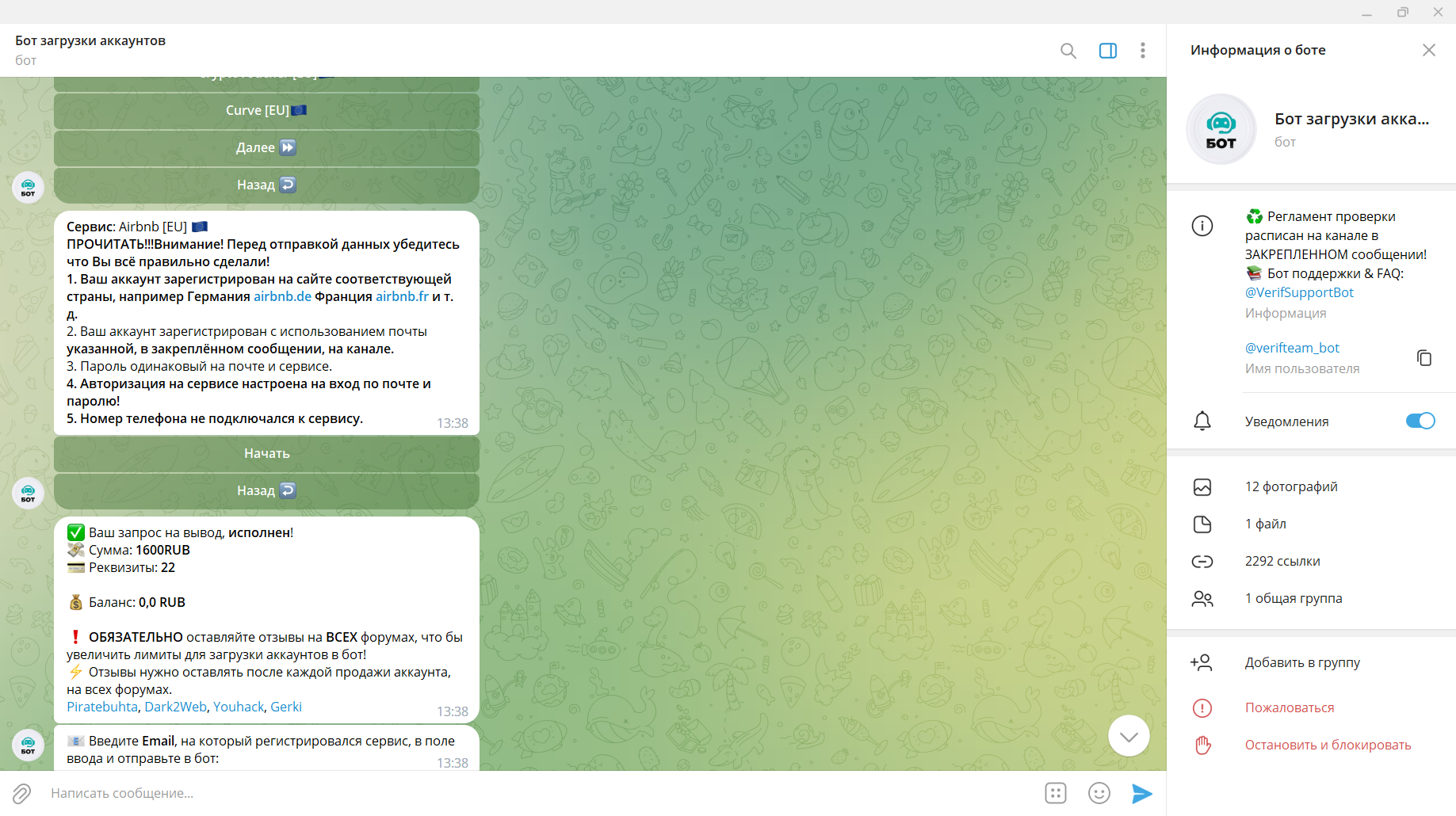Open the @VerifSupportBot link
1456x816 pixels.
coord(1298,292)
